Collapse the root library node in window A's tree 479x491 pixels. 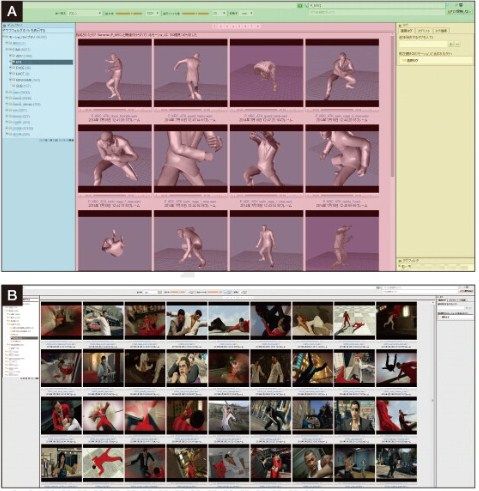coord(6,37)
